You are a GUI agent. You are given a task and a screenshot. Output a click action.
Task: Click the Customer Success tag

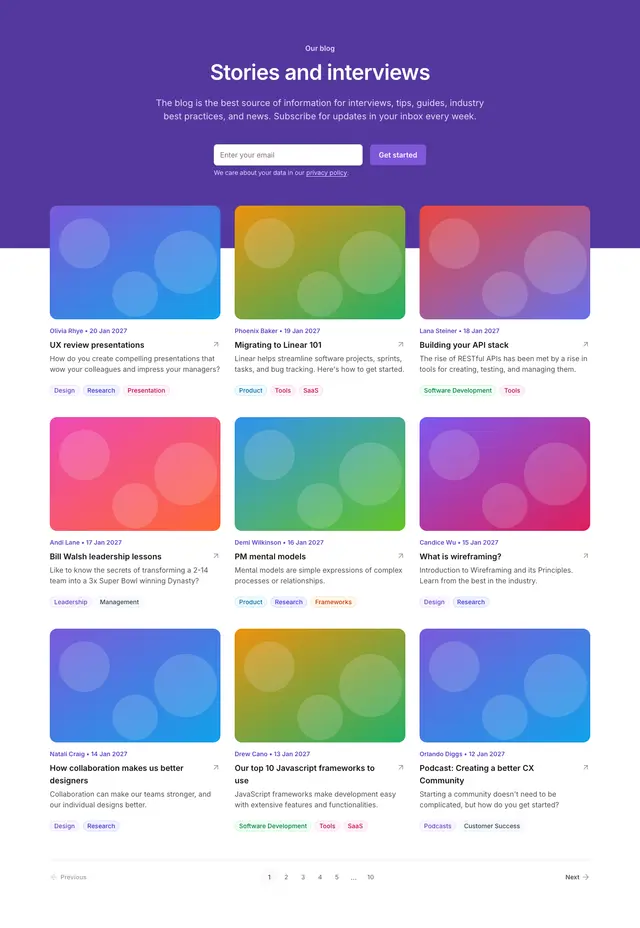point(491,826)
